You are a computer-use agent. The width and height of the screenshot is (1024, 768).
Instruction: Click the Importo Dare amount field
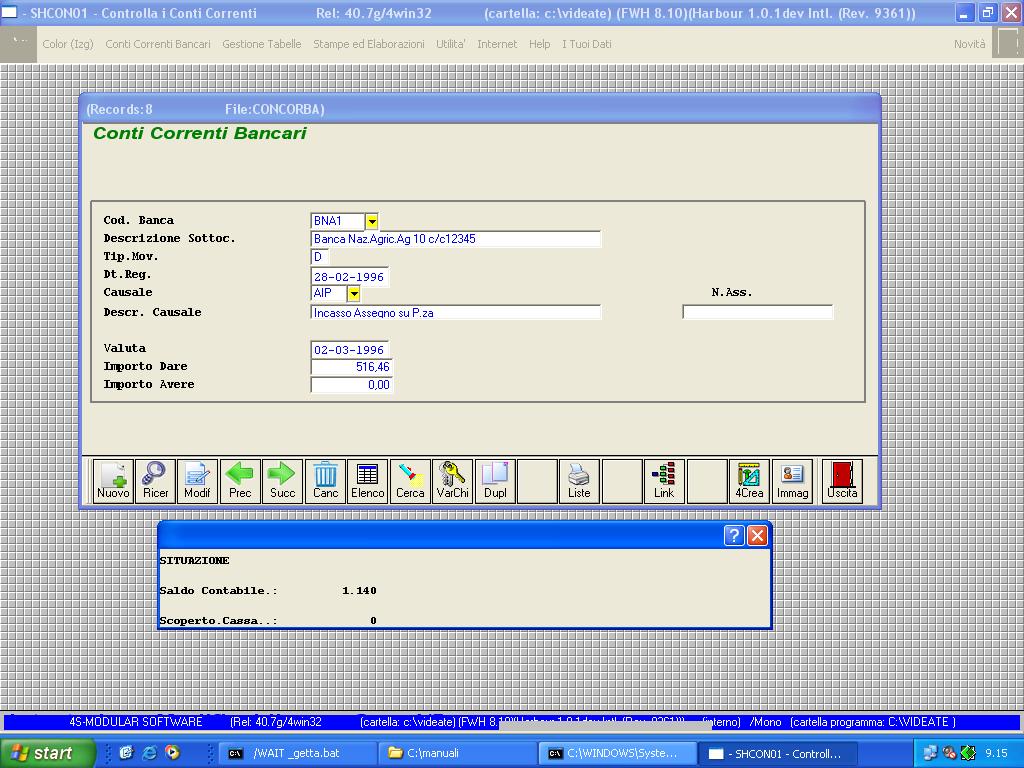[352, 367]
